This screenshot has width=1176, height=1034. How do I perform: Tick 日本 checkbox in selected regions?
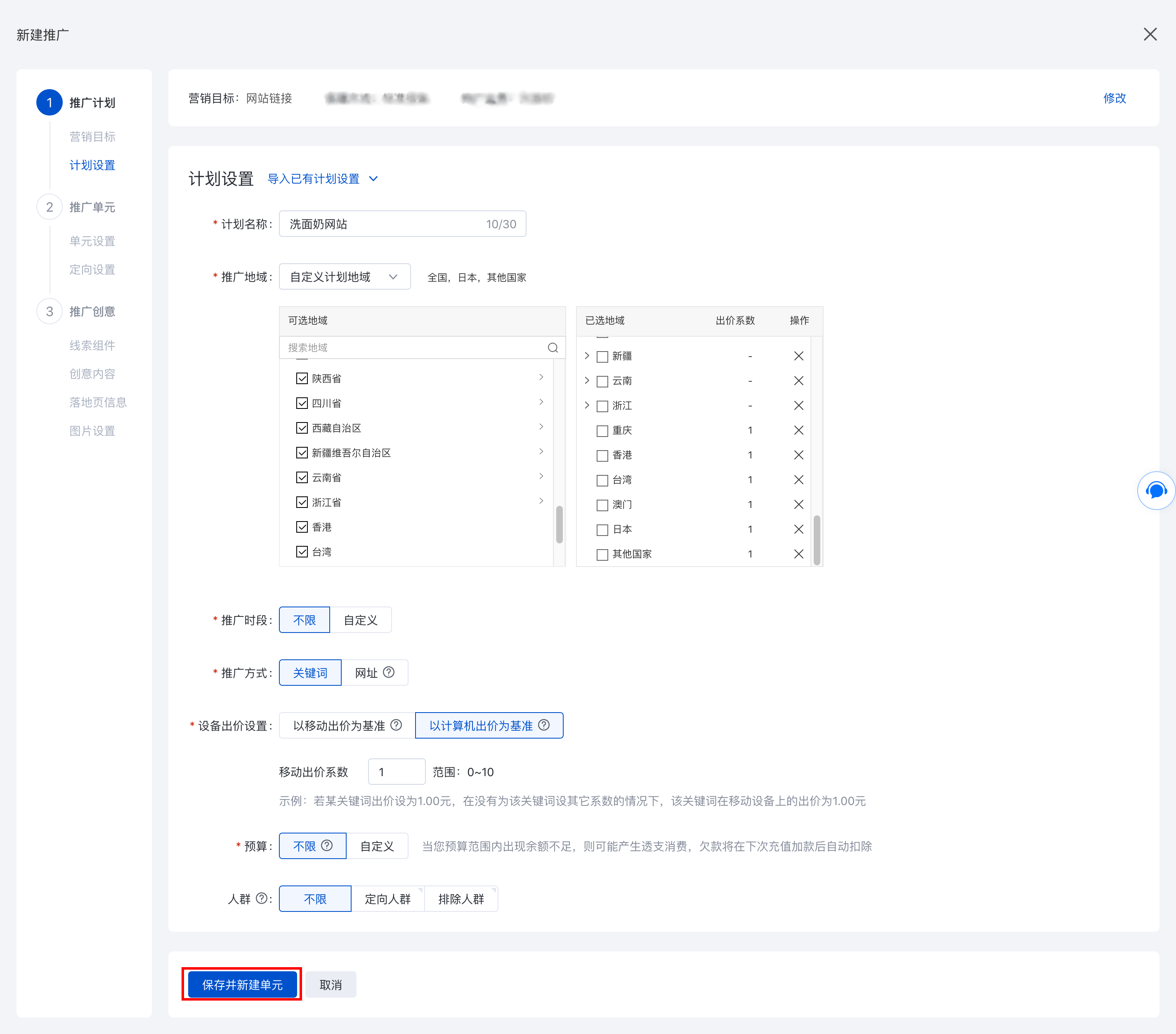point(602,530)
